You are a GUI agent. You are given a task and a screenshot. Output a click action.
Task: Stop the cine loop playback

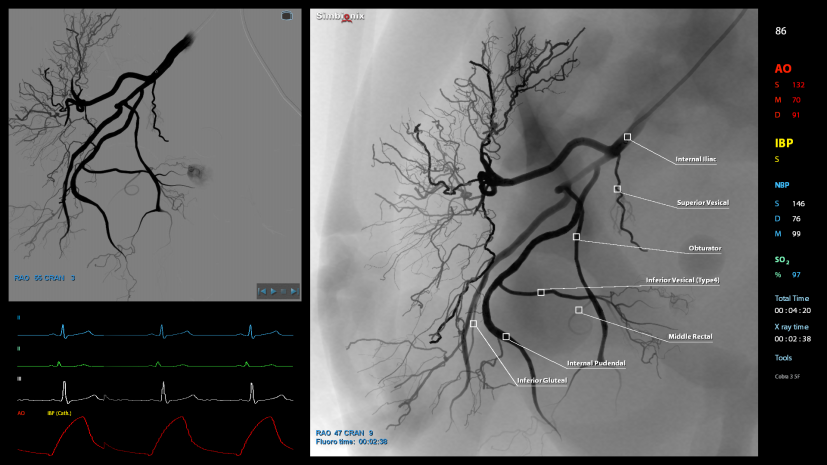click(283, 291)
